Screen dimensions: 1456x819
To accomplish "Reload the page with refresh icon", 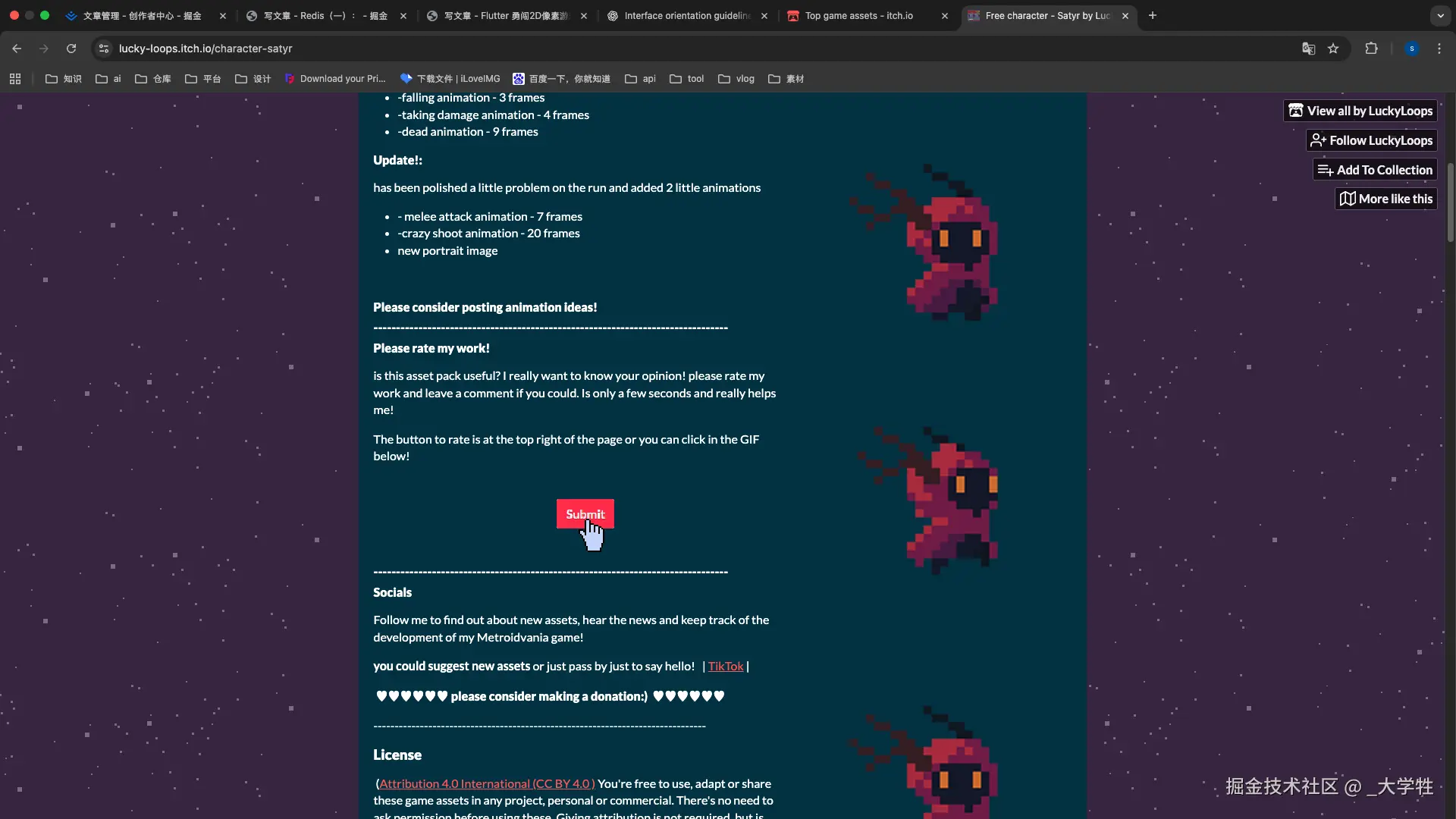I will pos(71,49).
